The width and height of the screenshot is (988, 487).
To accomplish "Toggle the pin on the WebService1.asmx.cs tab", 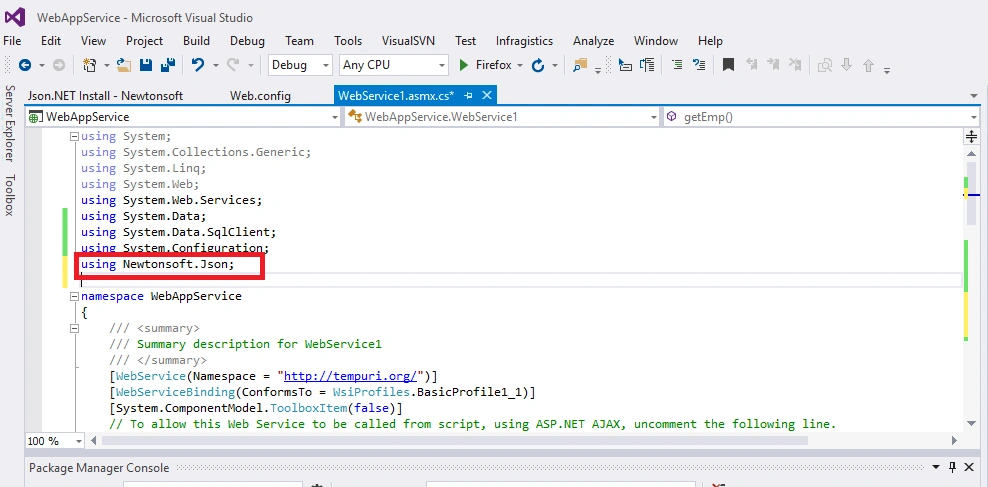I will coord(468,96).
